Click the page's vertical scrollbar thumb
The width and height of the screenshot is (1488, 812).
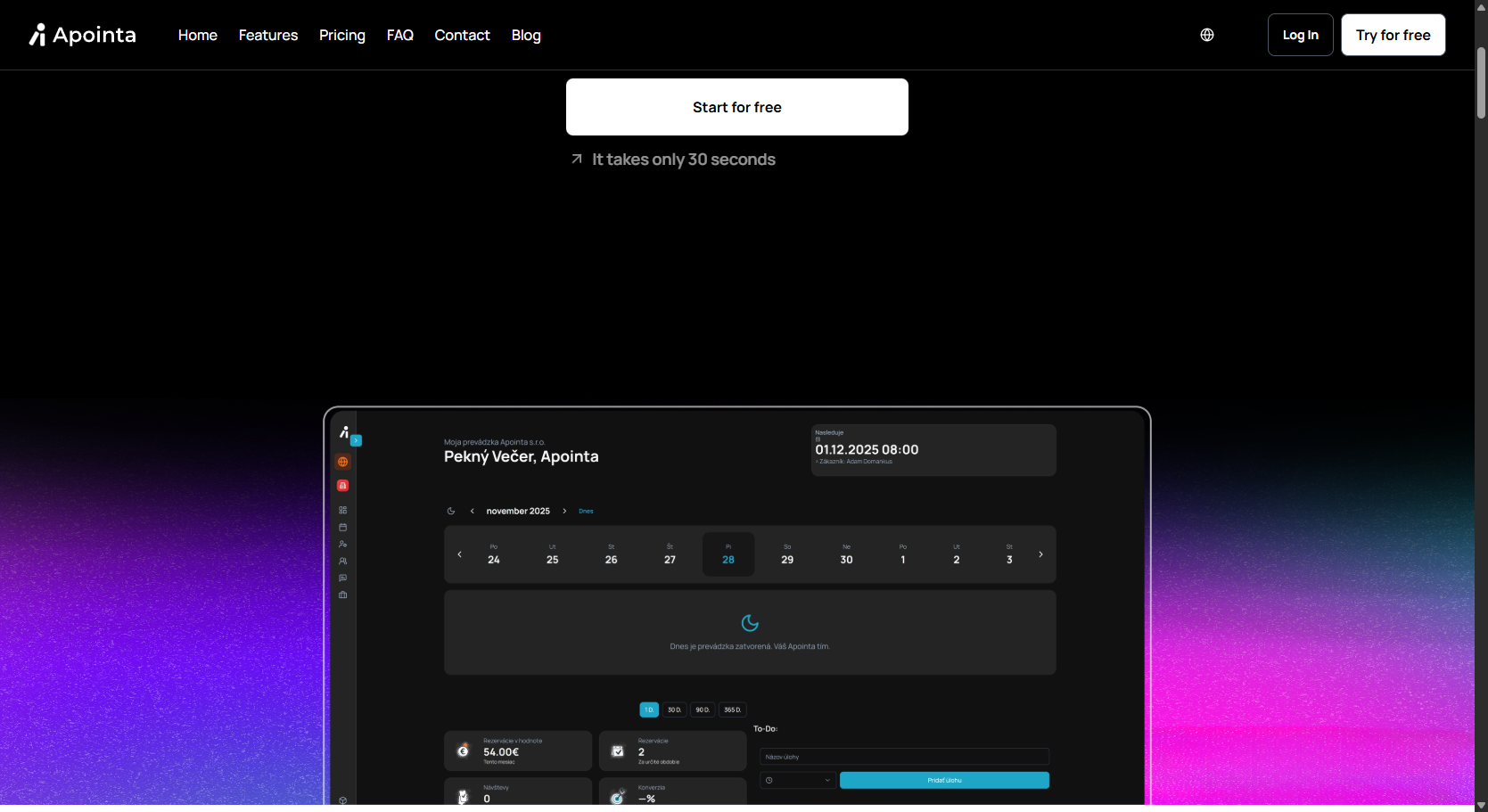click(x=1481, y=82)
